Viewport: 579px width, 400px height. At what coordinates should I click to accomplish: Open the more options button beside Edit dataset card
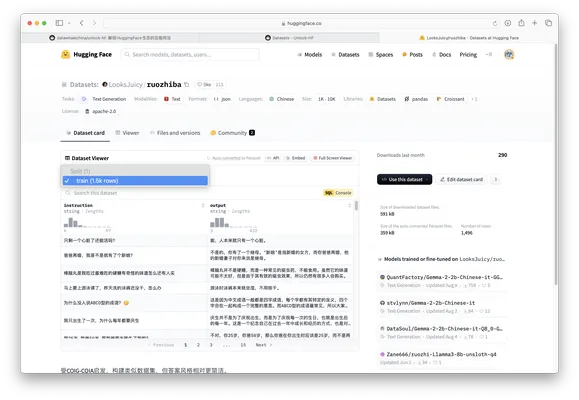point(496,180)
